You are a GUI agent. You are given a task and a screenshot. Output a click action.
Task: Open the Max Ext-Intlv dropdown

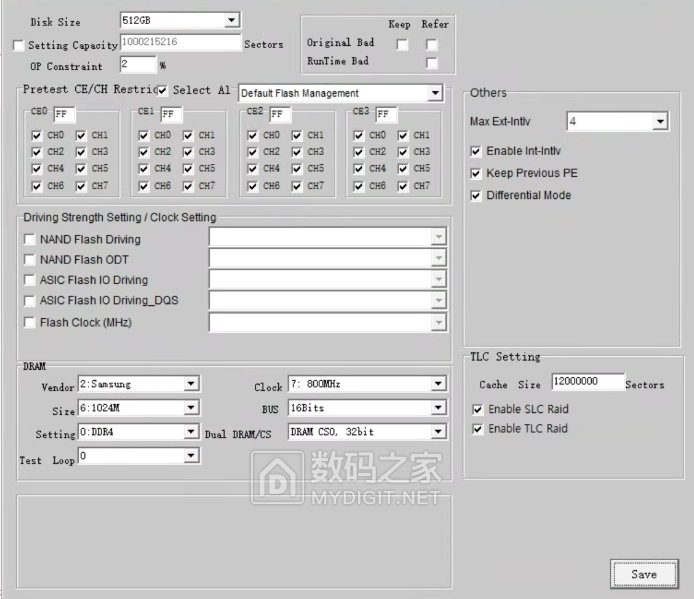pyautogui.click(x=618, y=121)
